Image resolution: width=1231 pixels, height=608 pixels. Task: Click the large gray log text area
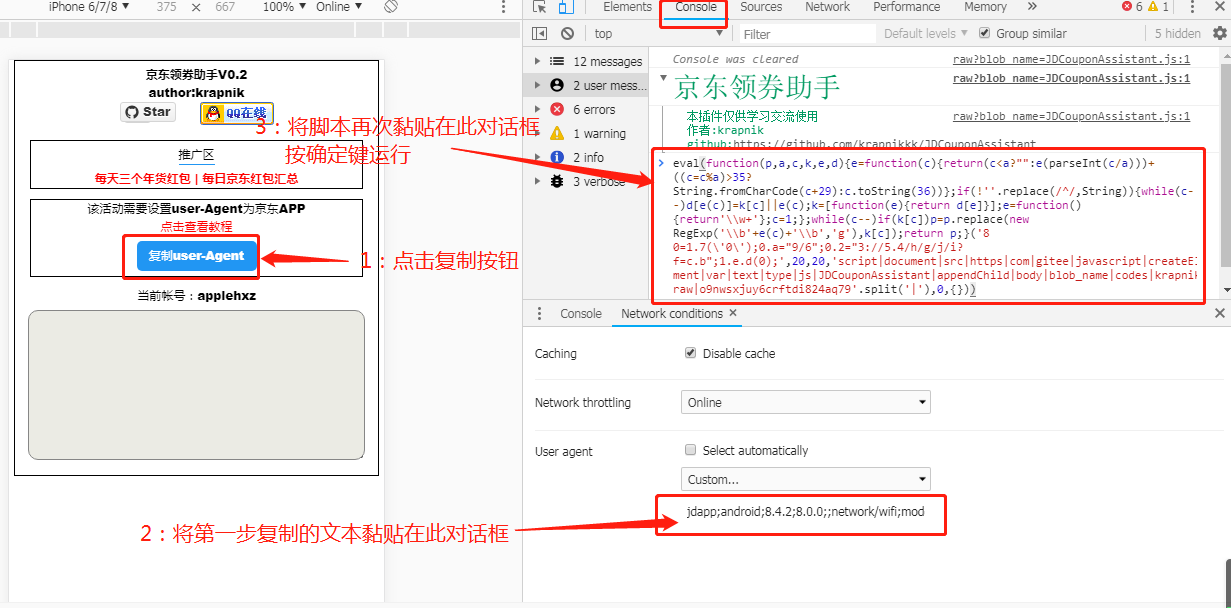[x=196, y=385]
